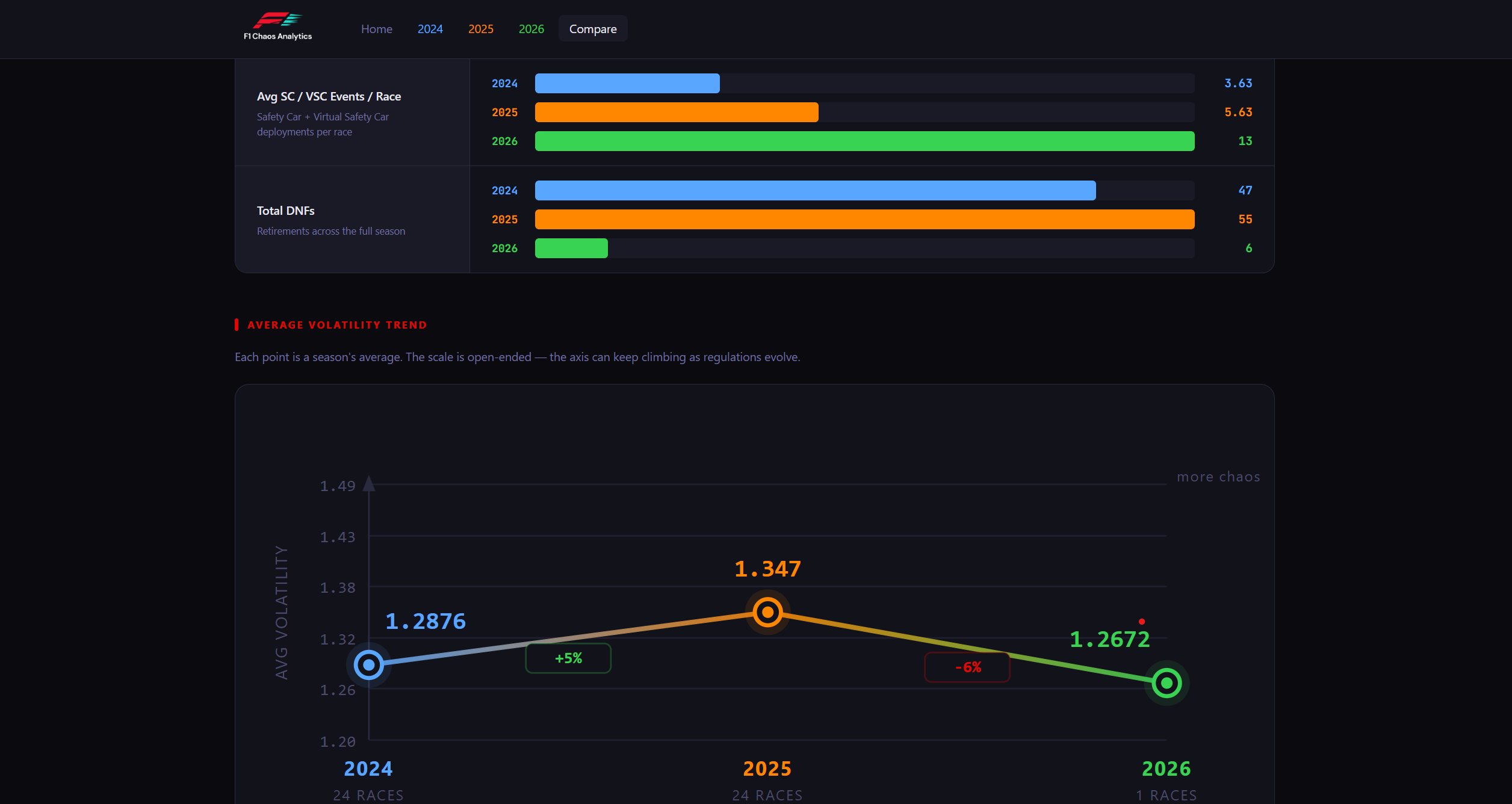
Task: Navigate to the 2026 season page
Action: [x=531, y=29]
